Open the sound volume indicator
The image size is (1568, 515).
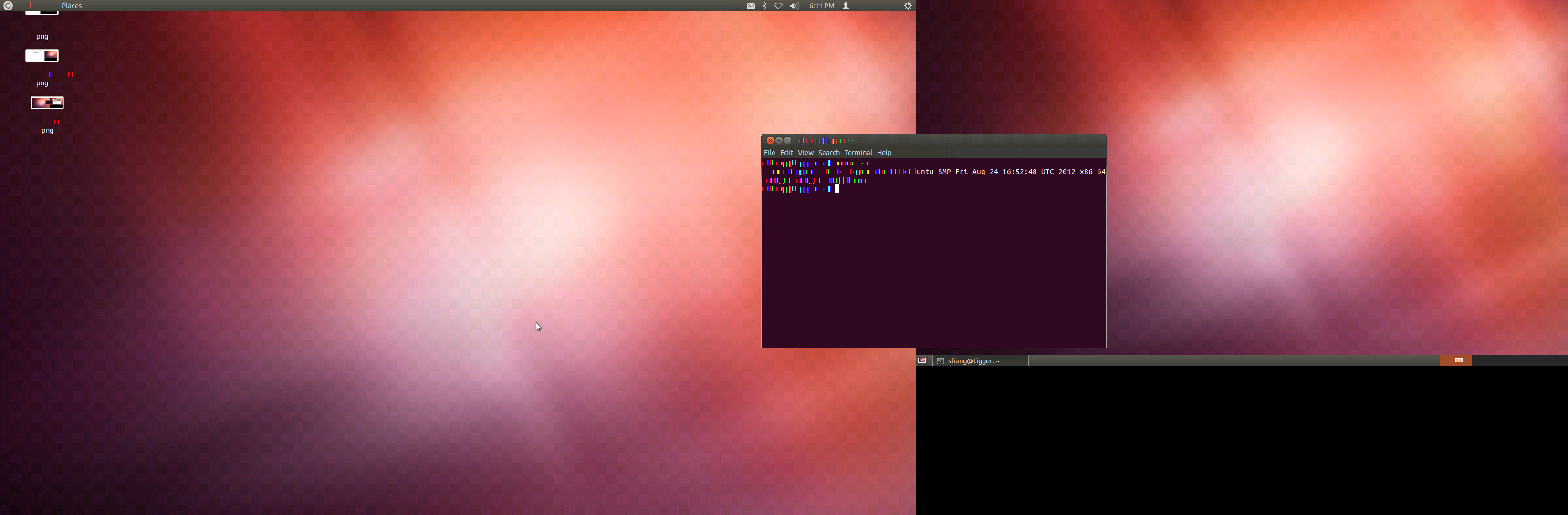(x=794, y=5)
